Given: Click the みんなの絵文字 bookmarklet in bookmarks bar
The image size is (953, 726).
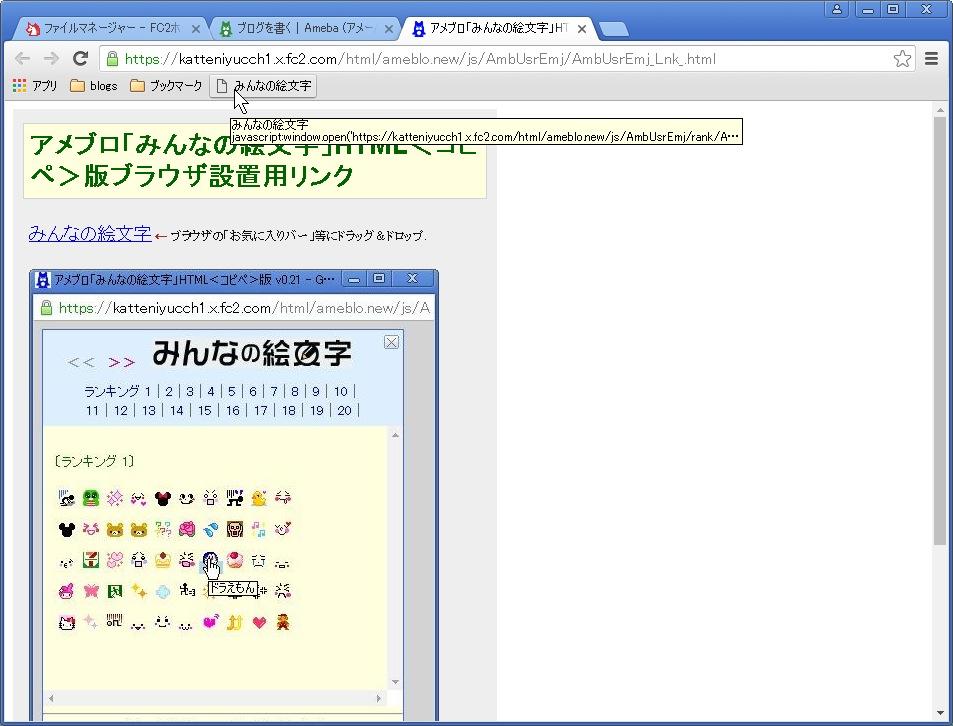Looking at the screenshot, I should coord(263,86).
